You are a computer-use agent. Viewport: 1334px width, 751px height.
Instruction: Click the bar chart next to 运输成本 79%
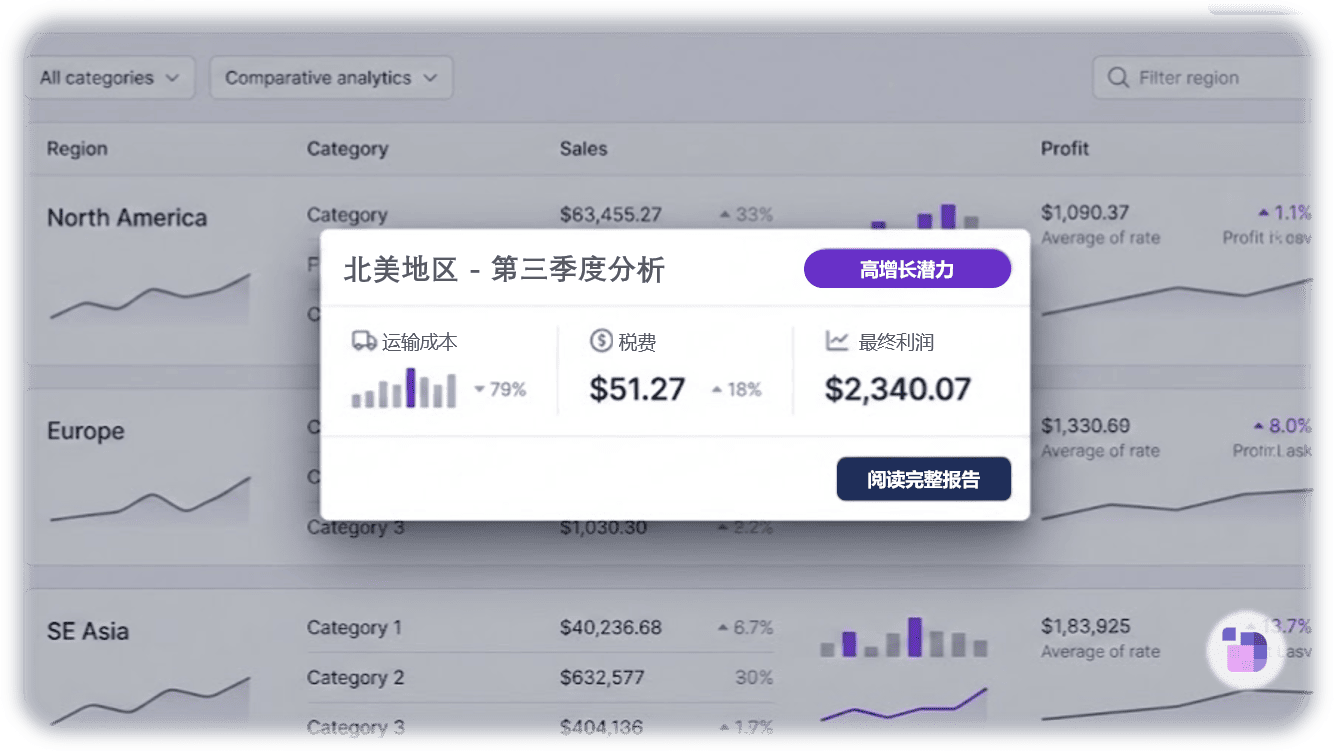[405, 390]
